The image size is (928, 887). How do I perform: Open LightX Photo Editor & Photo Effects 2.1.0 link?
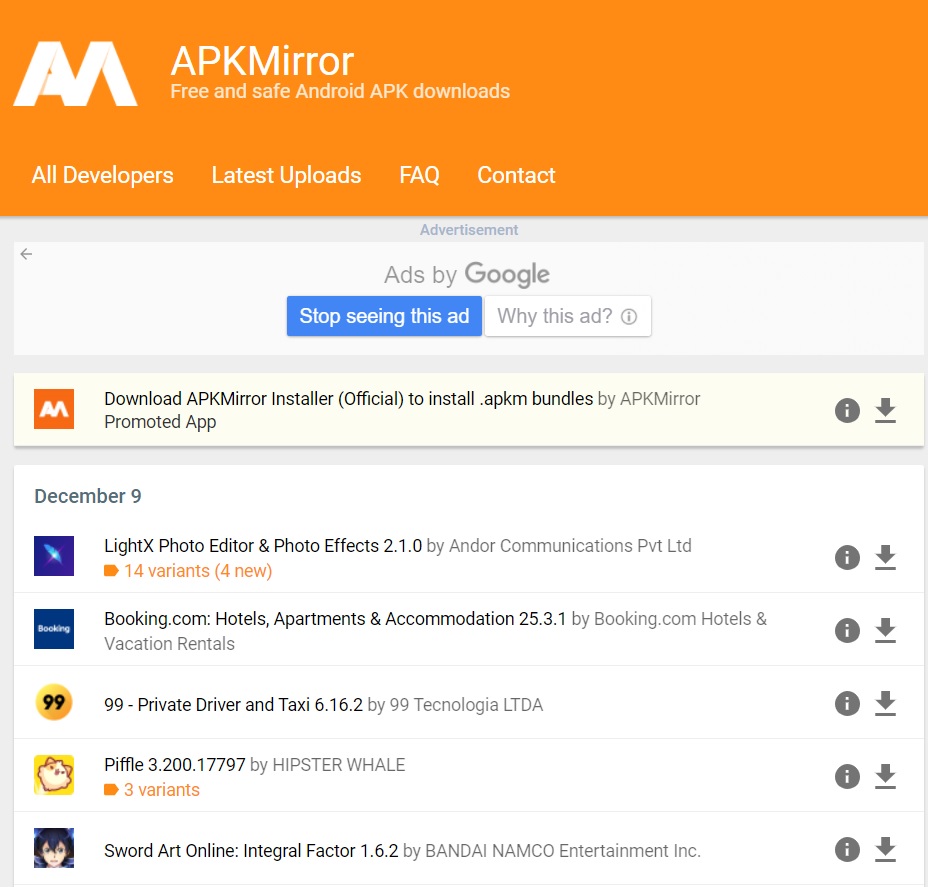[x=263, y=546]
